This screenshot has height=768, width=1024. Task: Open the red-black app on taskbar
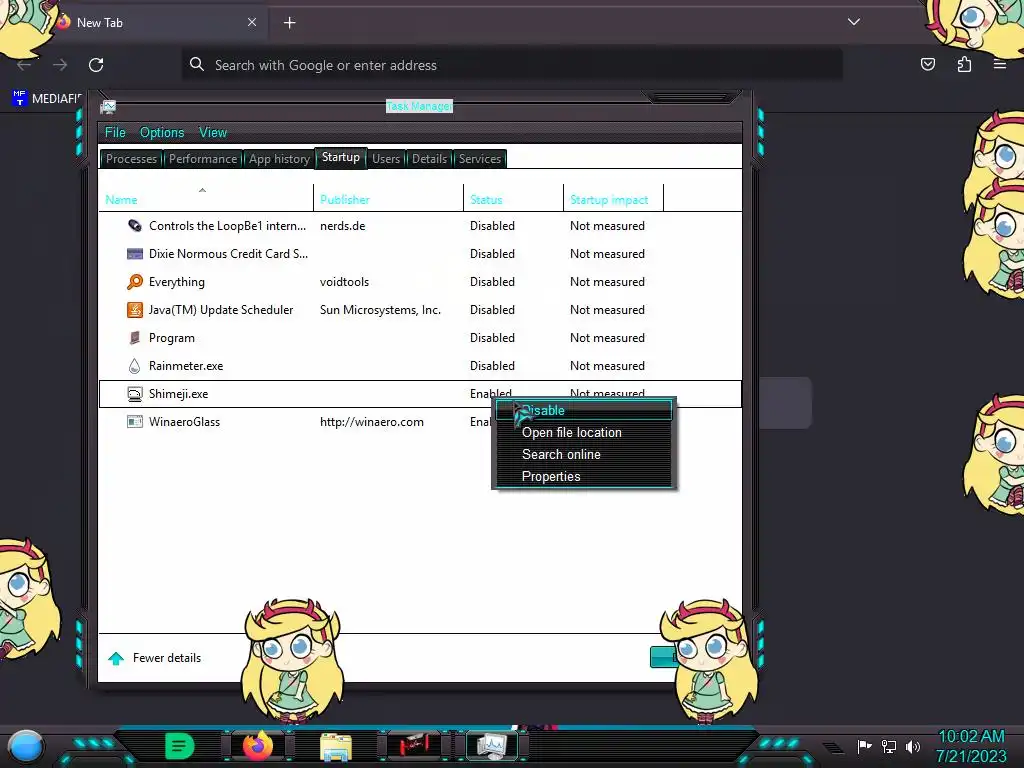tap(413, 745)
